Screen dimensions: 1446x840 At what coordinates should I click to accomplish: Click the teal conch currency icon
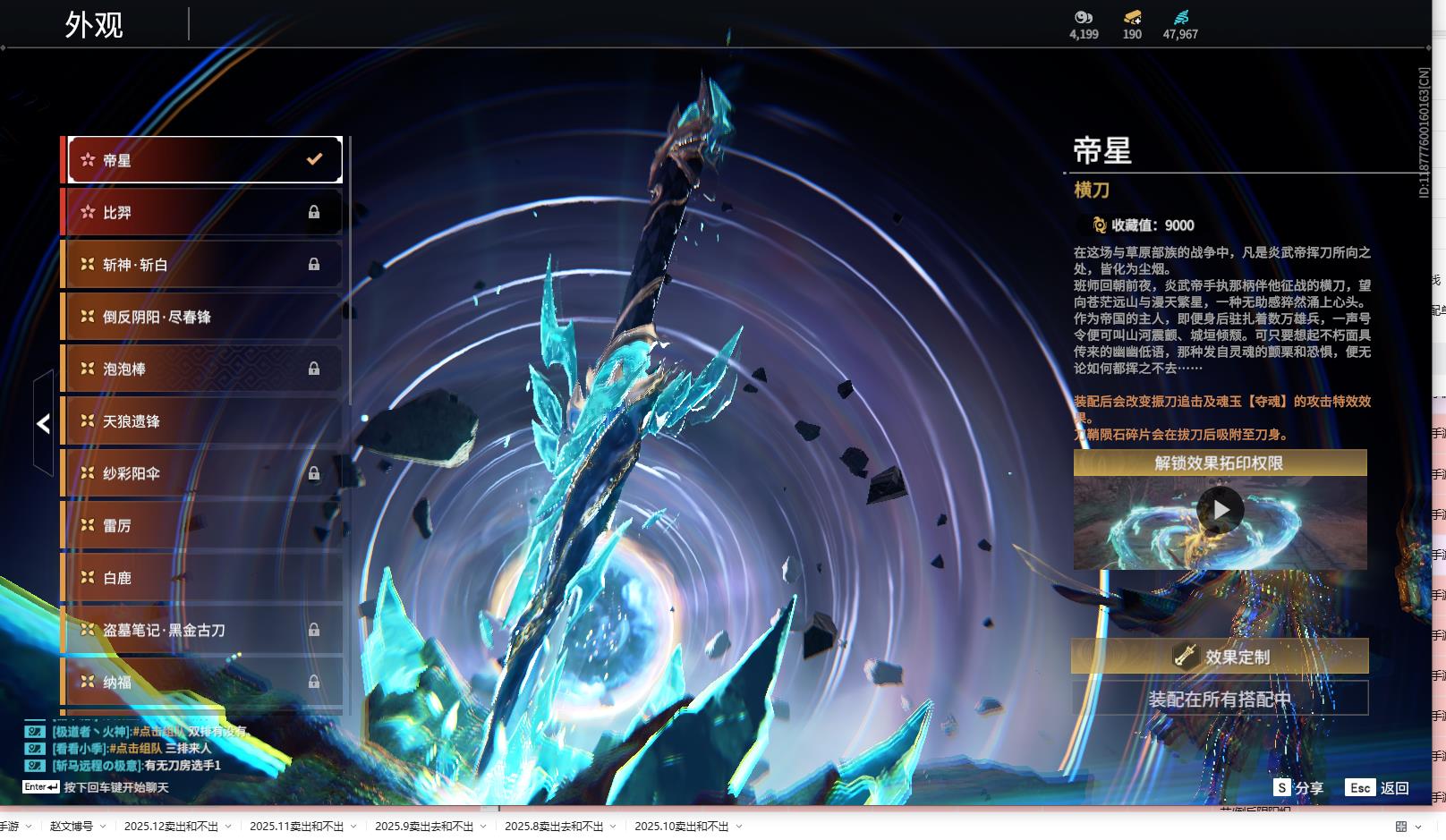pyautogui.click(x=1180, y=17)
